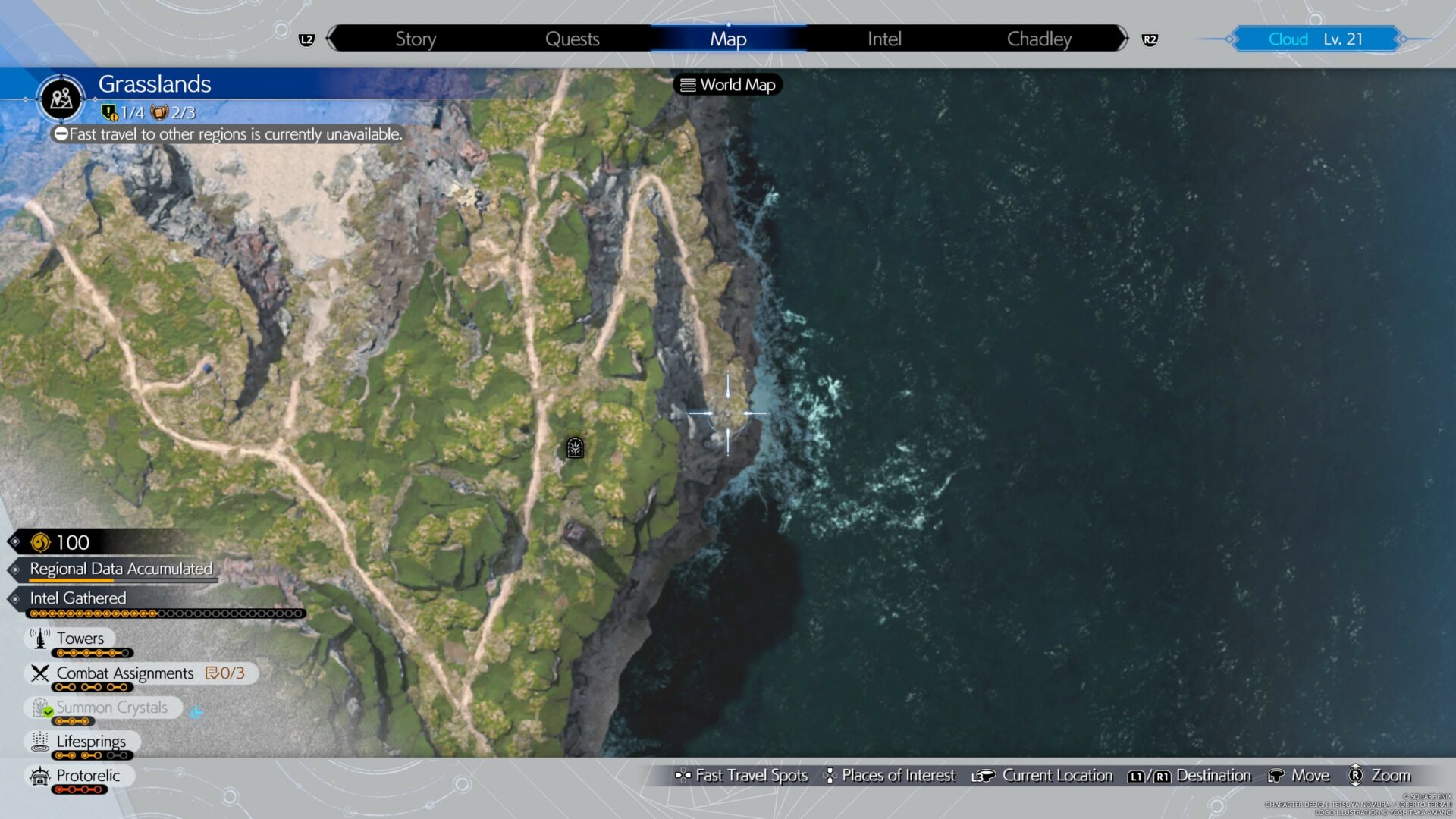Click the crossed swords Combat Assignments icon

click(x=39, y=673)
